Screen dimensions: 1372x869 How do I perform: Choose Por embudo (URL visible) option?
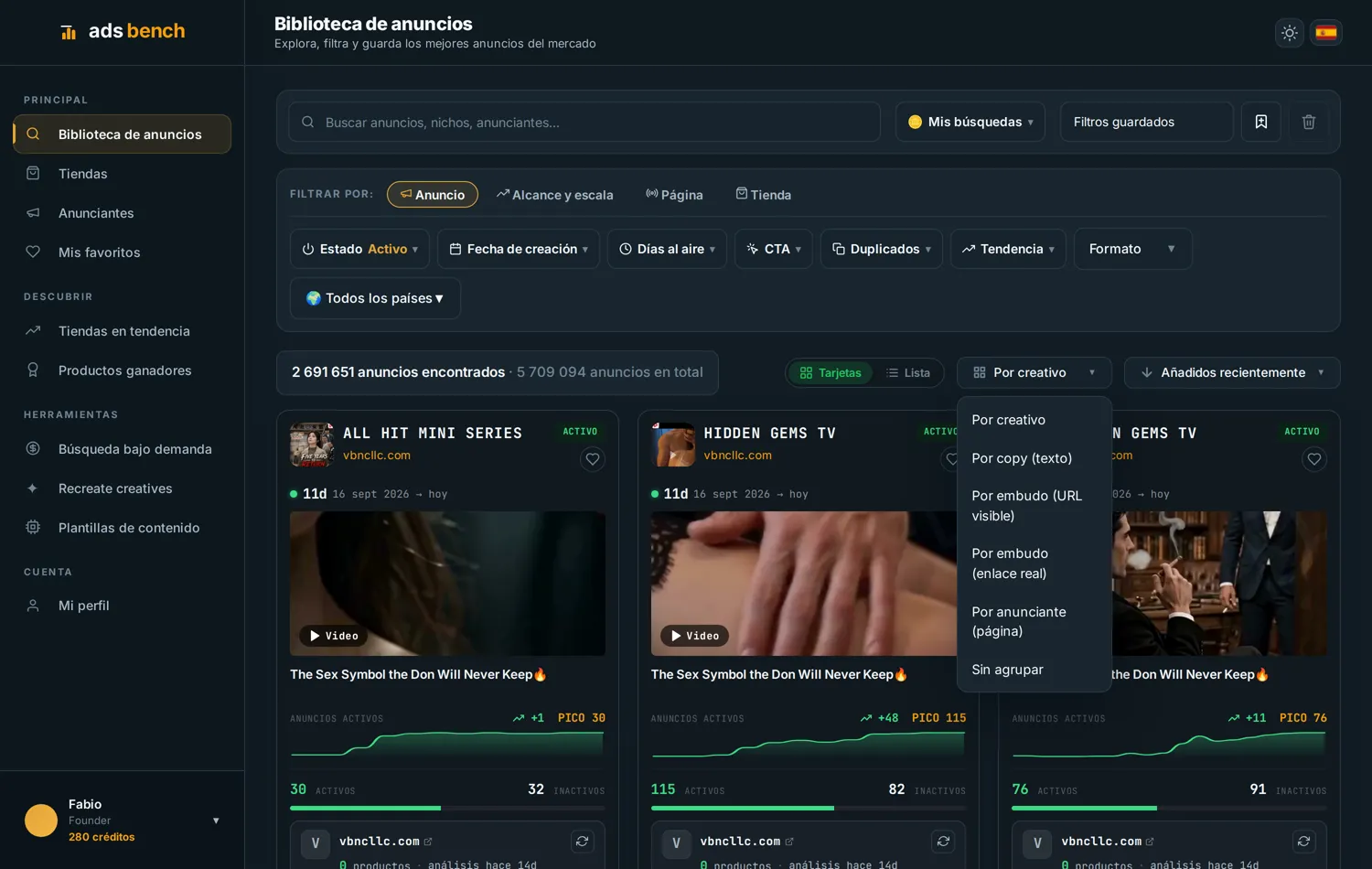point(1034,506)
